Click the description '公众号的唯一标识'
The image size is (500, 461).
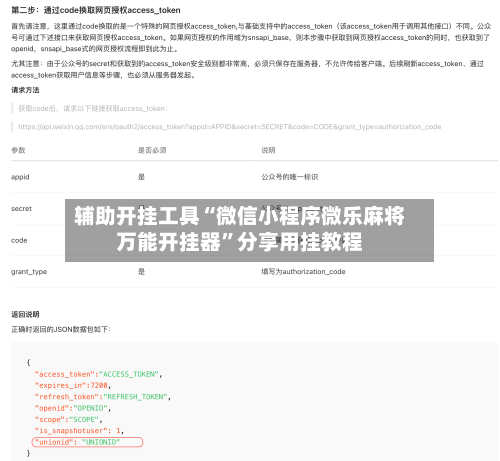(290, 177)
